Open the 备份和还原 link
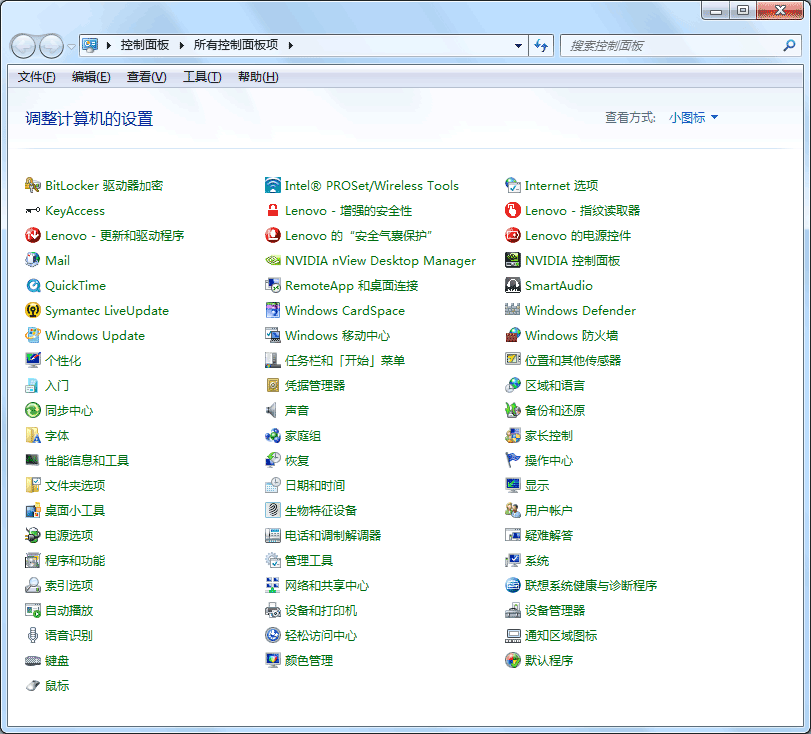This screenshot has height=734, width=811. tap(554, 410)
